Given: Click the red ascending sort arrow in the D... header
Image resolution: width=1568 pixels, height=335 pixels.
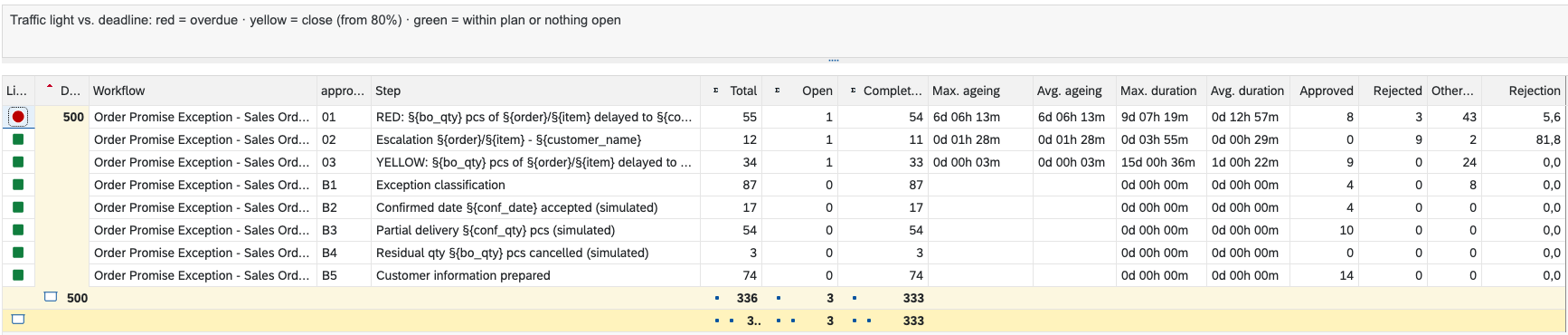Looking at the screenshot, I should [x=49, y=86].
